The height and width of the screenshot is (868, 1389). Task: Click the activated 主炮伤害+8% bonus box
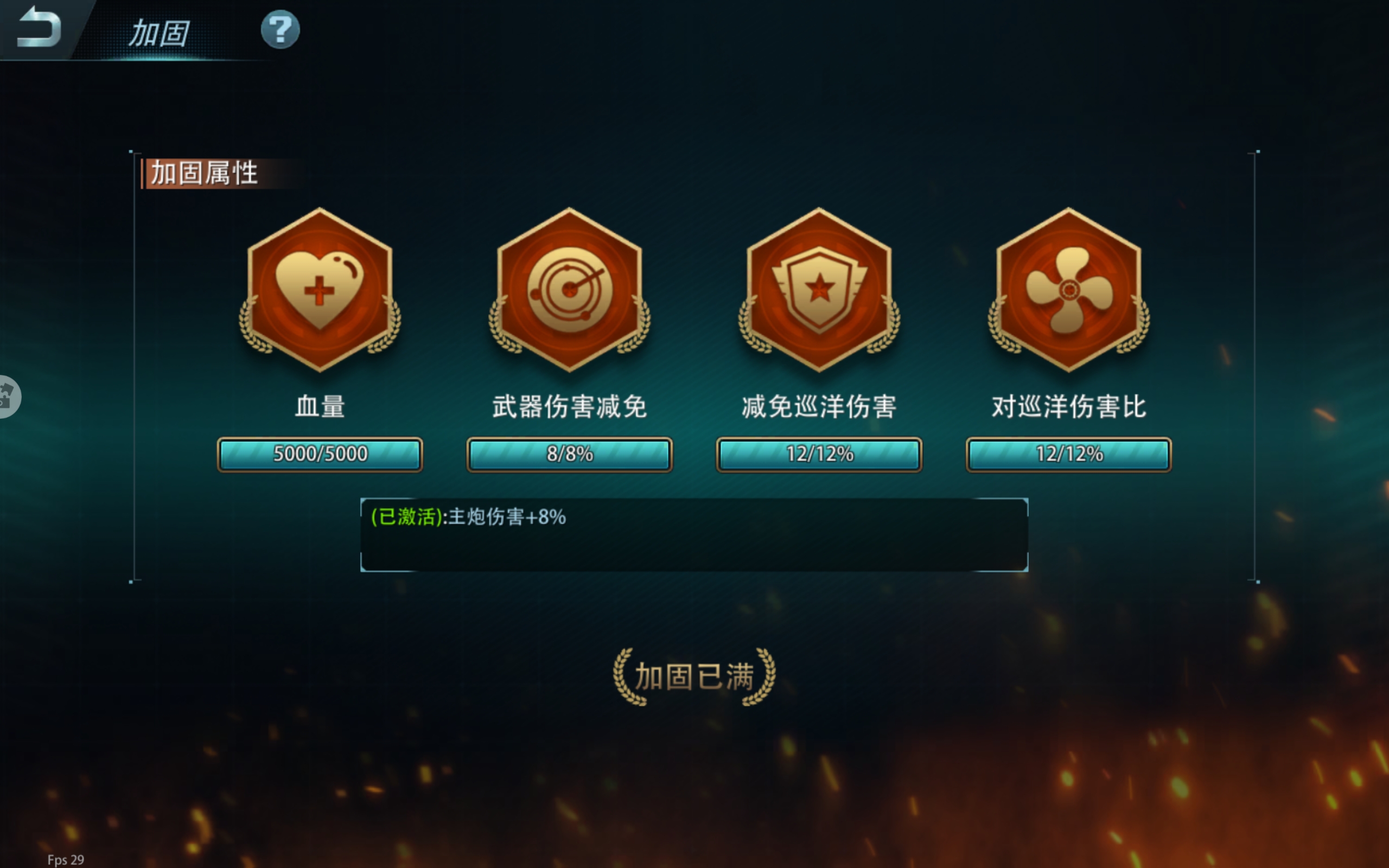tap(694, 535)
